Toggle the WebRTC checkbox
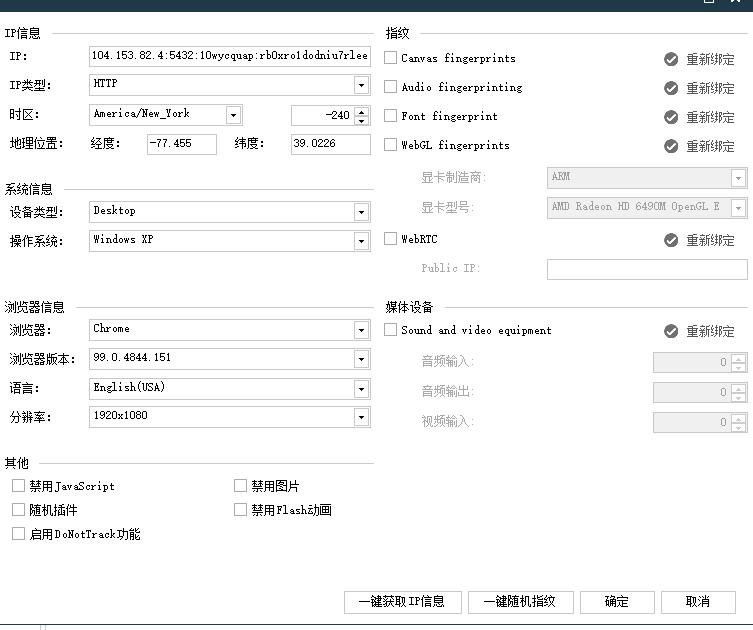753x630 pixels. pyautogui.click(x=390, y=239)
